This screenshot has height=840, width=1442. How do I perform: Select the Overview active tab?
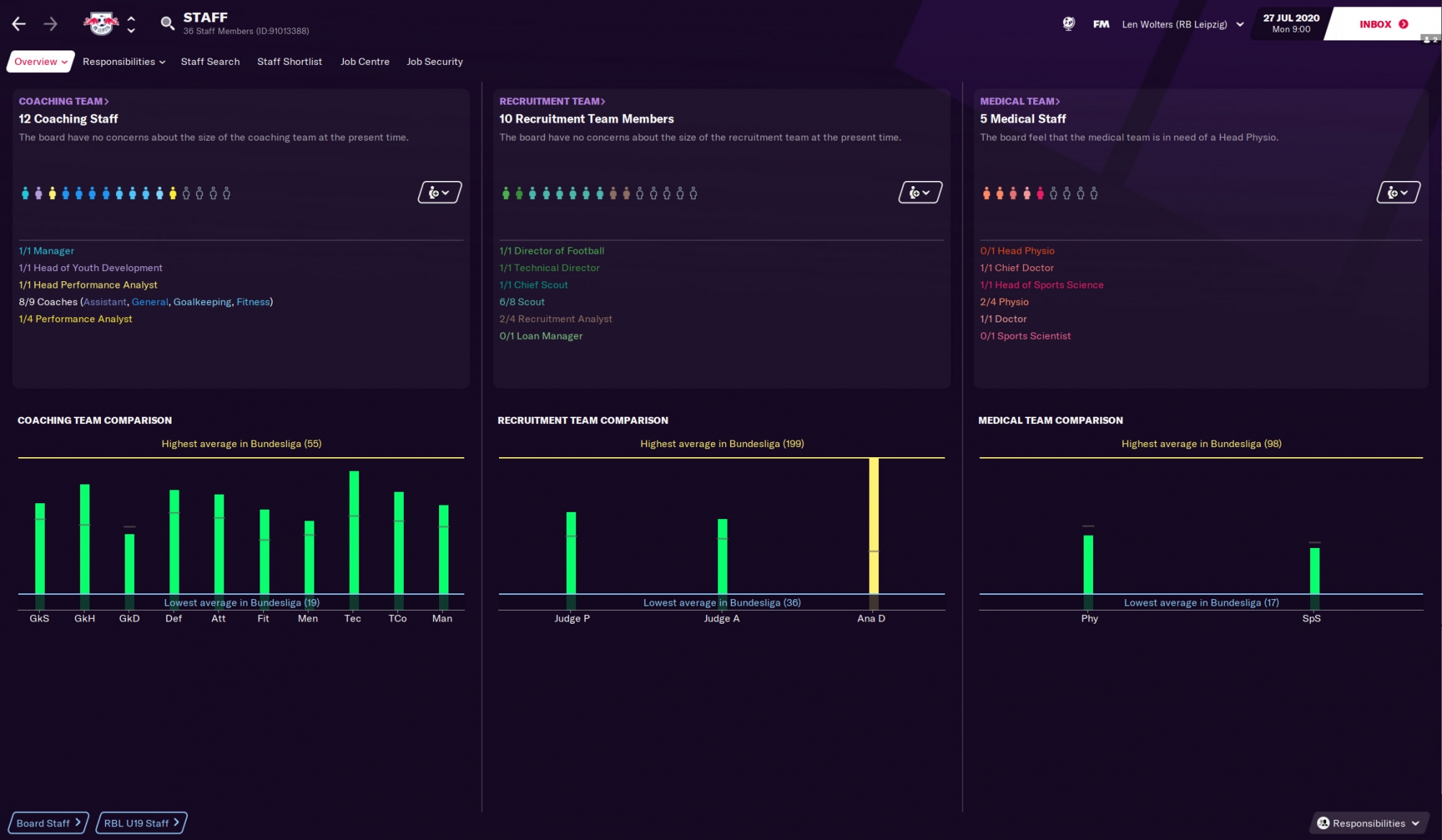click(40, 62)
